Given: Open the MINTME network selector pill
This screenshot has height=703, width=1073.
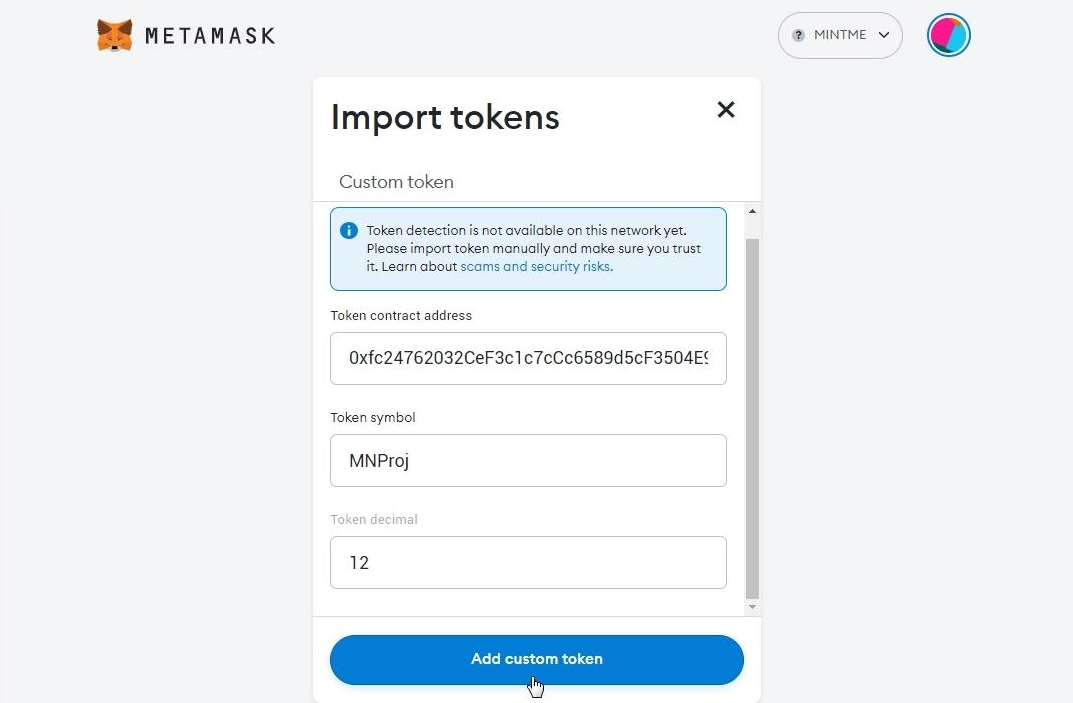Looking at the screenshot, I should (x=840, y=35).
